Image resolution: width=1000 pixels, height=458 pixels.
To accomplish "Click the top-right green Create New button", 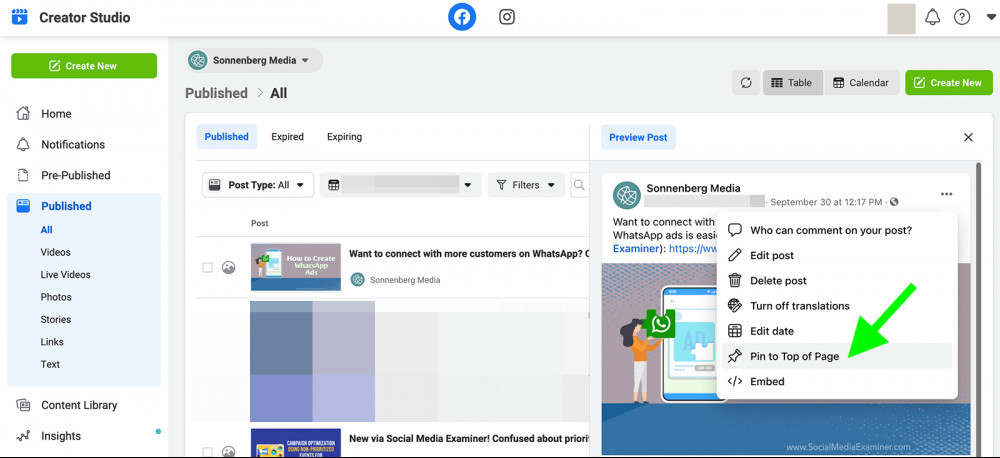I will coord(948,82).
